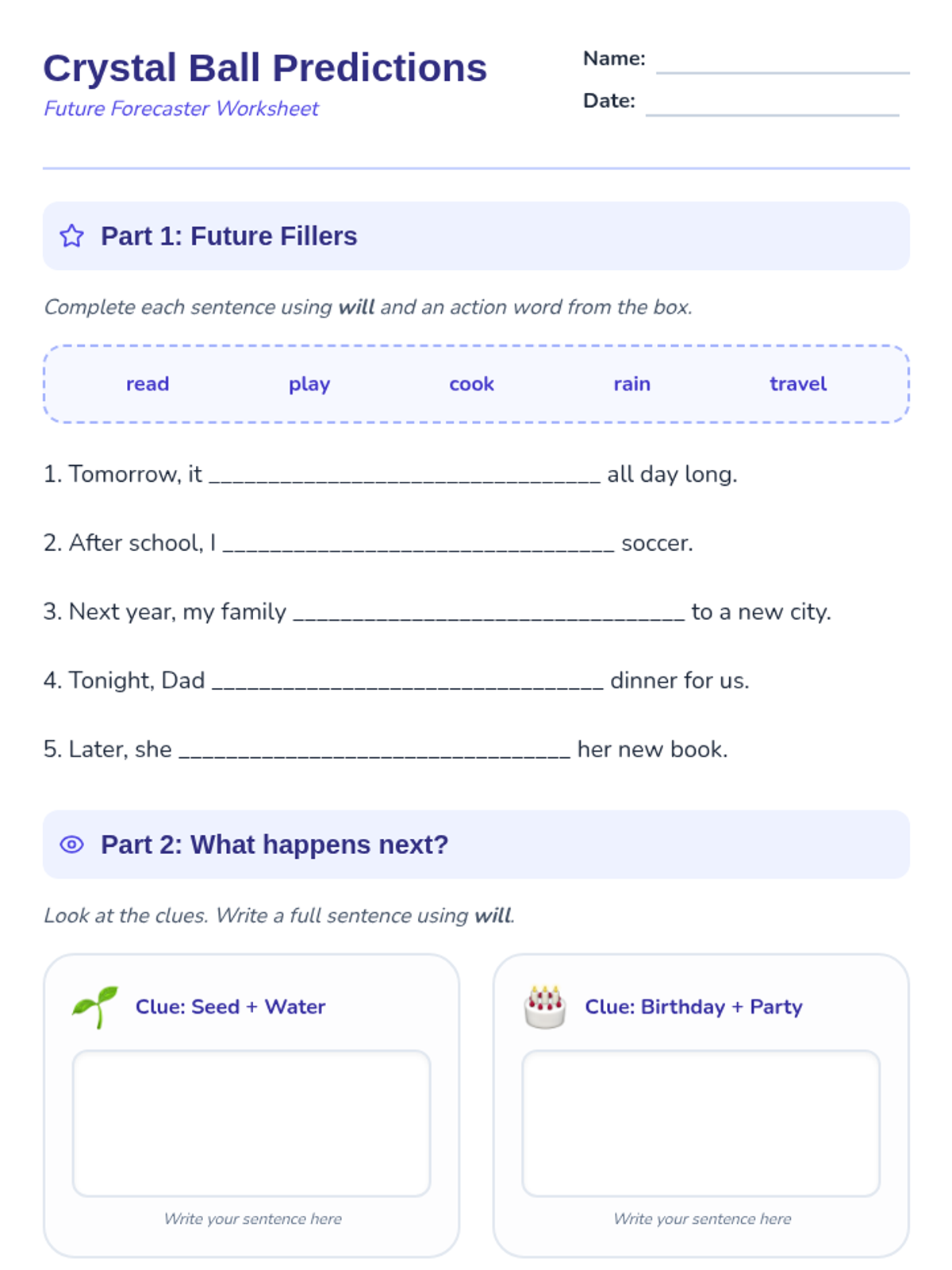Click the blank before 'her new book'

[374, 751]
